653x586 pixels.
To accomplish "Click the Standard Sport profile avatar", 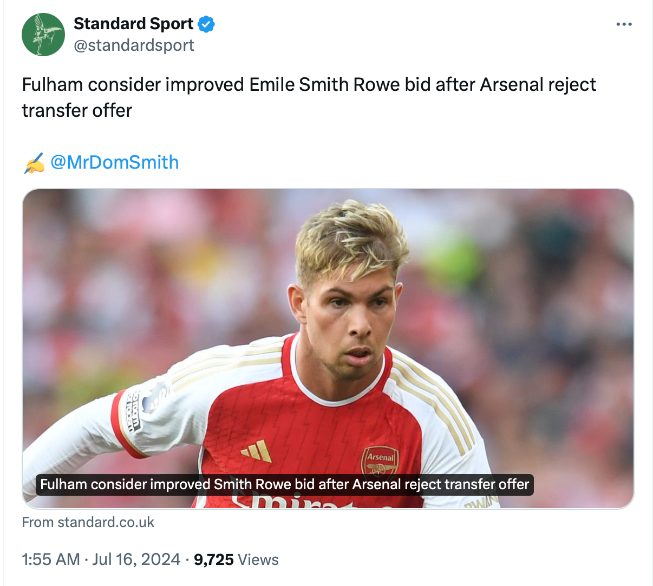I will [43, 35].
